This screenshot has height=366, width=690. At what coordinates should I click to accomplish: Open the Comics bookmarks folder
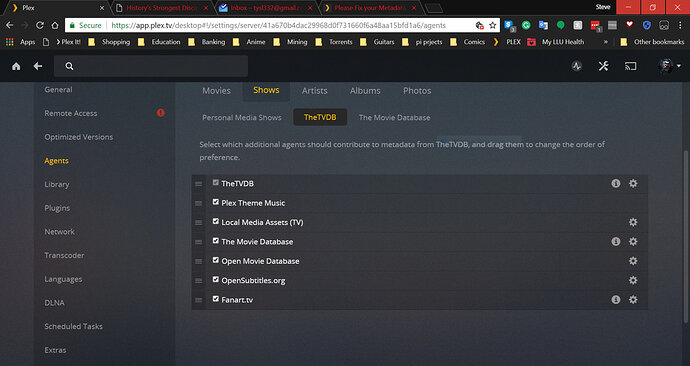[x=468, y=42]
